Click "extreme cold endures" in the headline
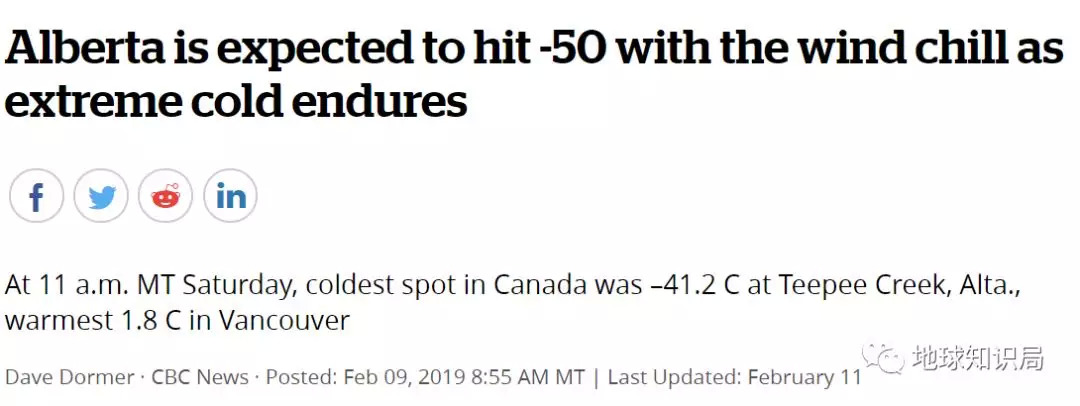 click(236, 103)
